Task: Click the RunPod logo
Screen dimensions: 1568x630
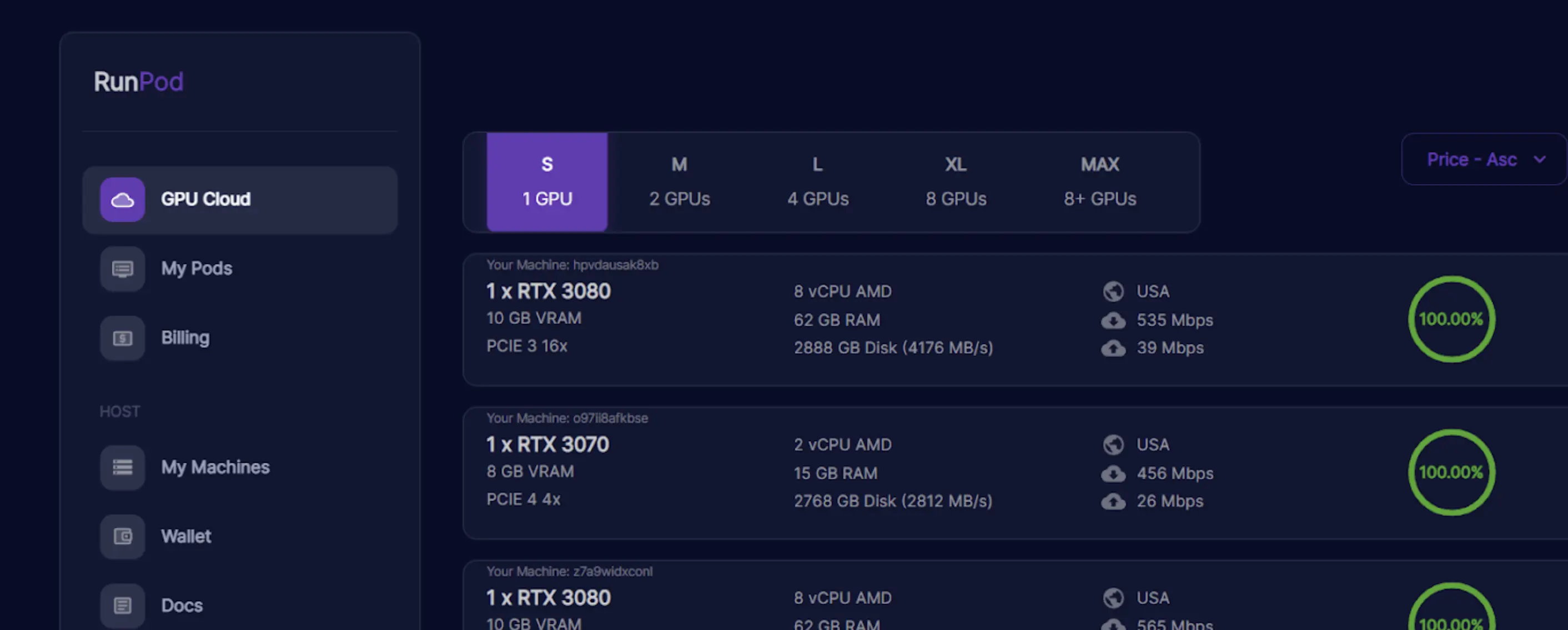Action: click(138, 82)
